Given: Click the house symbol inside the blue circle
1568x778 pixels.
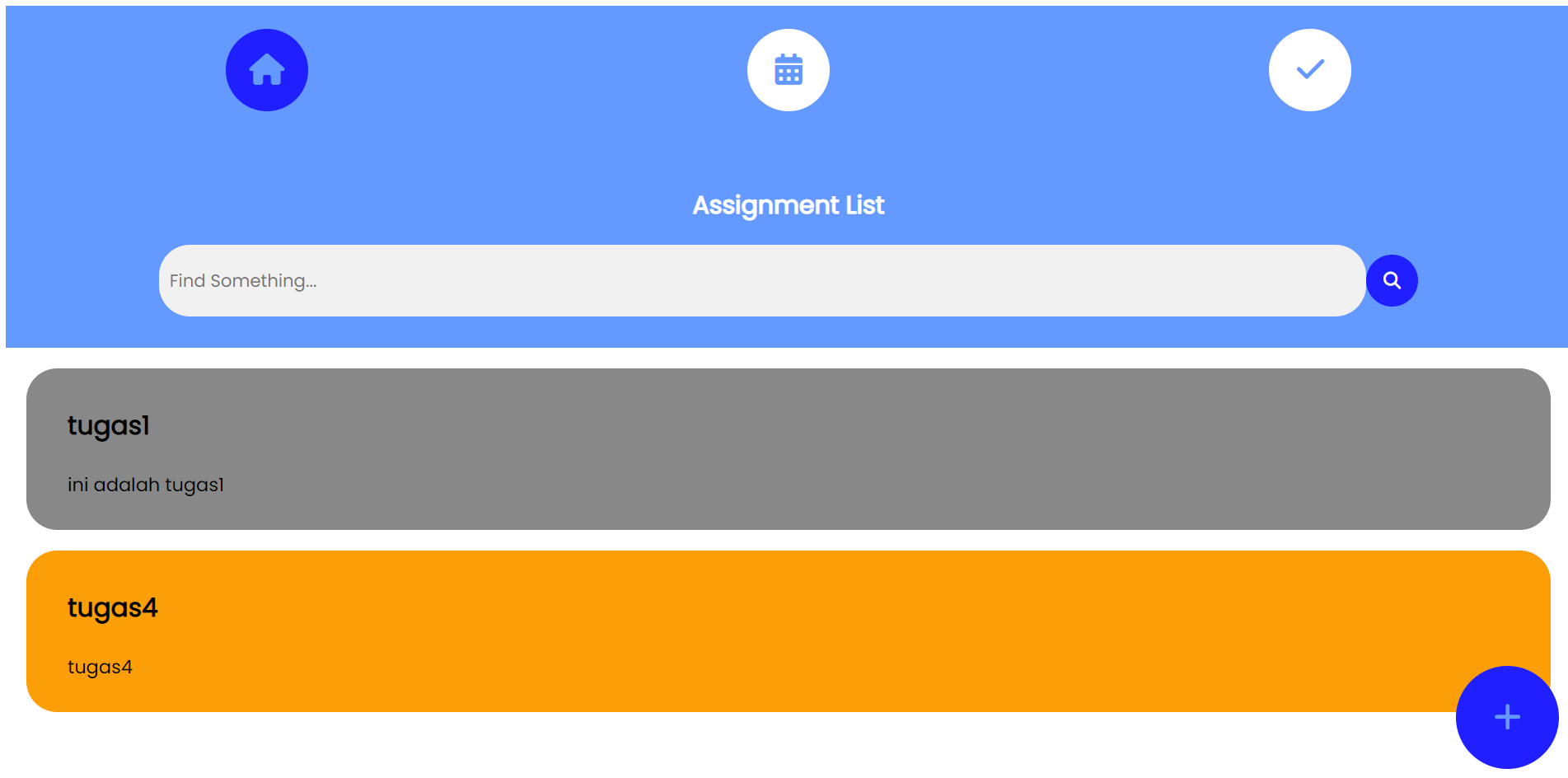Looking at the screenshot, I should pyautogui.click(x=266, y=70).
